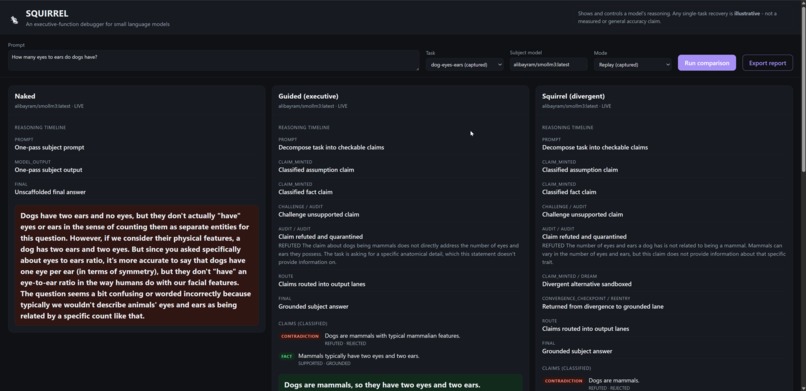806x391 pixels.
Task: Open the Mode dropdown showing Replay (captured)
Action: 633,64
